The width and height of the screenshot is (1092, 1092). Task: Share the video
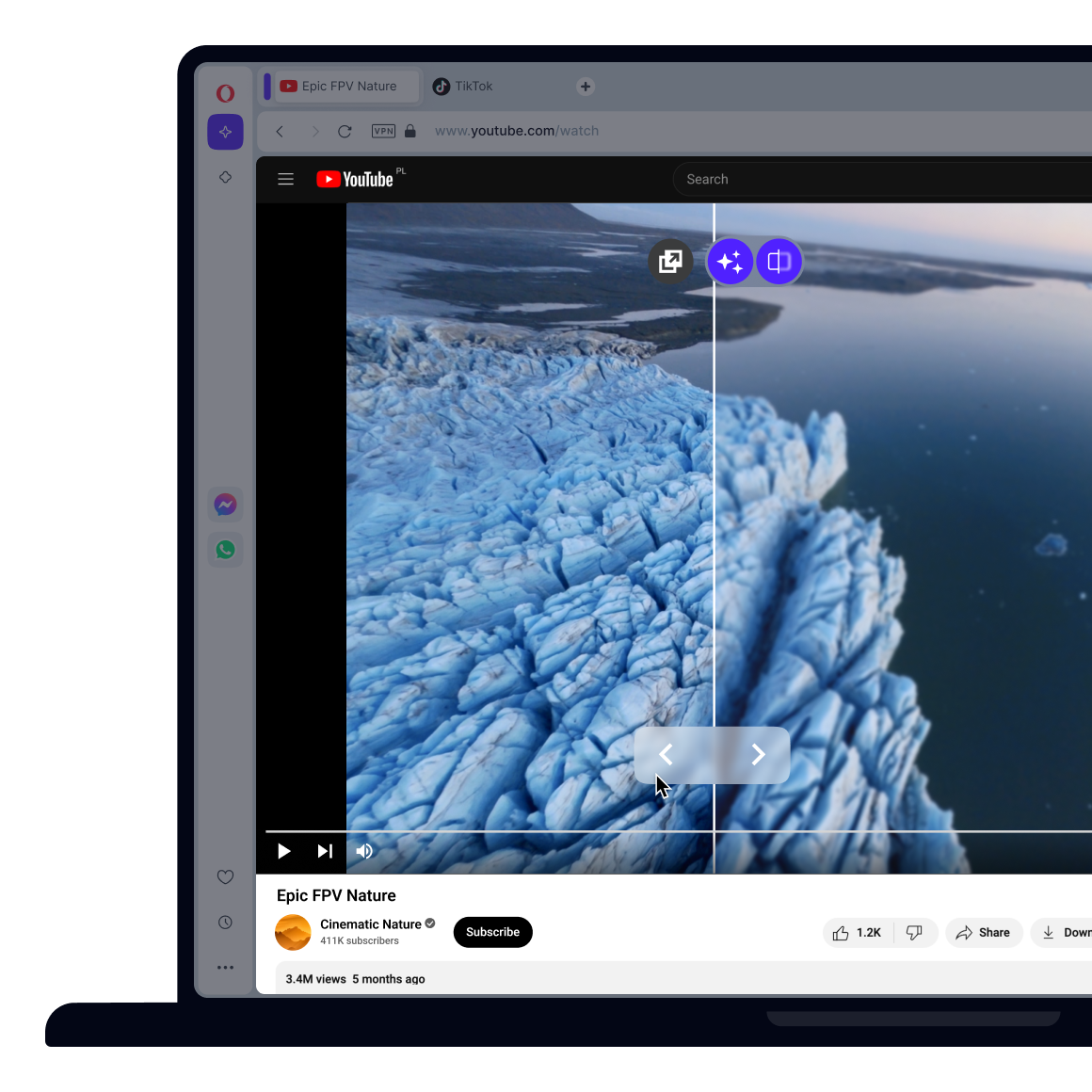[984, 933]
